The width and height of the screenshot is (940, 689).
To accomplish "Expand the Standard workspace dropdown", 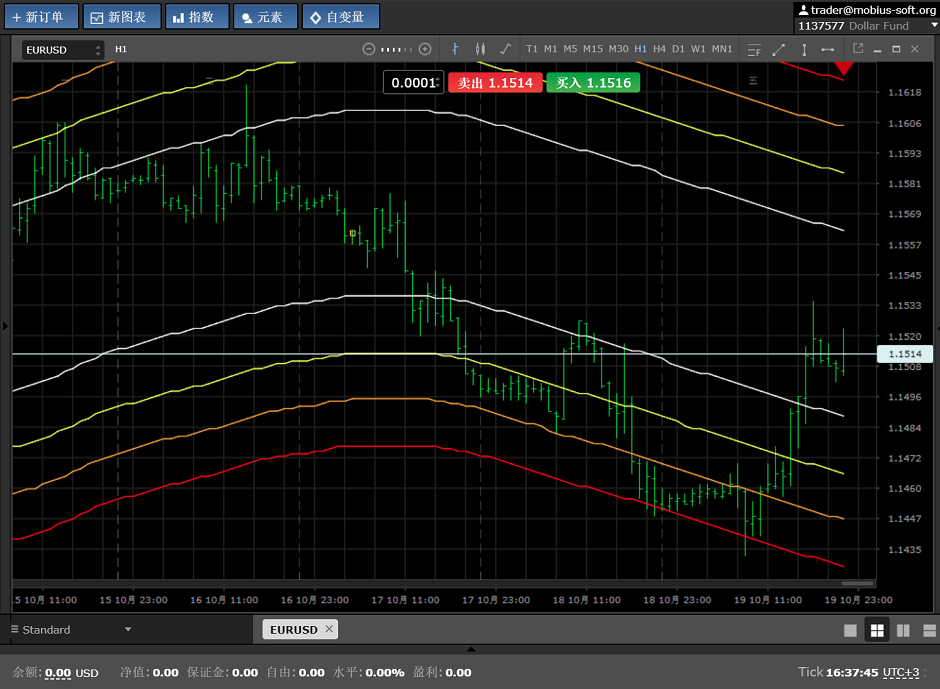I will 128,630.
